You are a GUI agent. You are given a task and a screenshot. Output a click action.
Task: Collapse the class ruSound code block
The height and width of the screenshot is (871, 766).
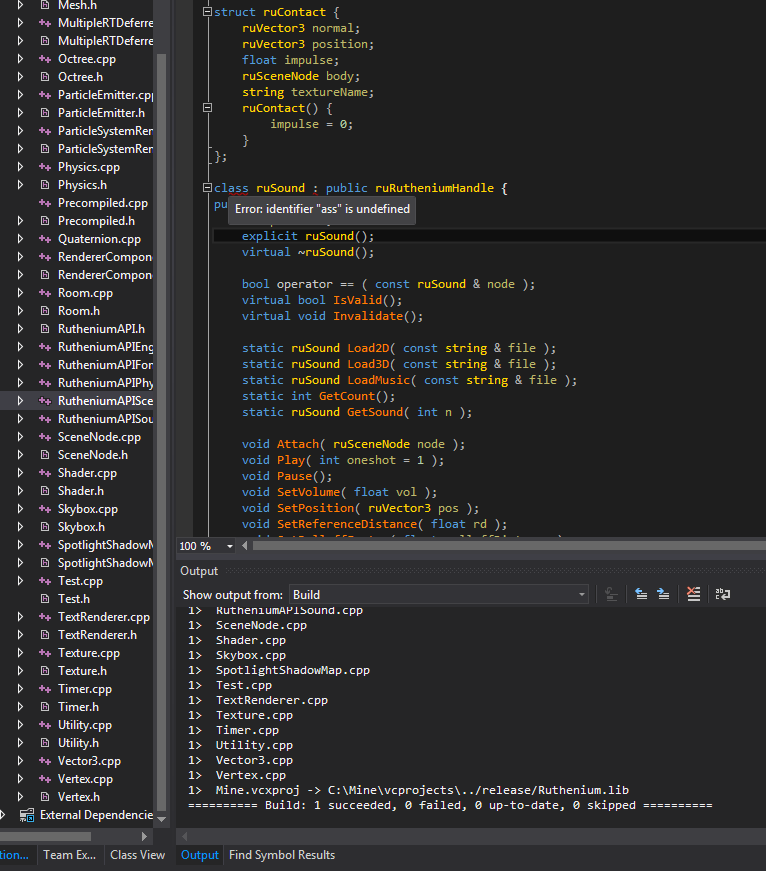pyautogui.click(x=206, y=188)
